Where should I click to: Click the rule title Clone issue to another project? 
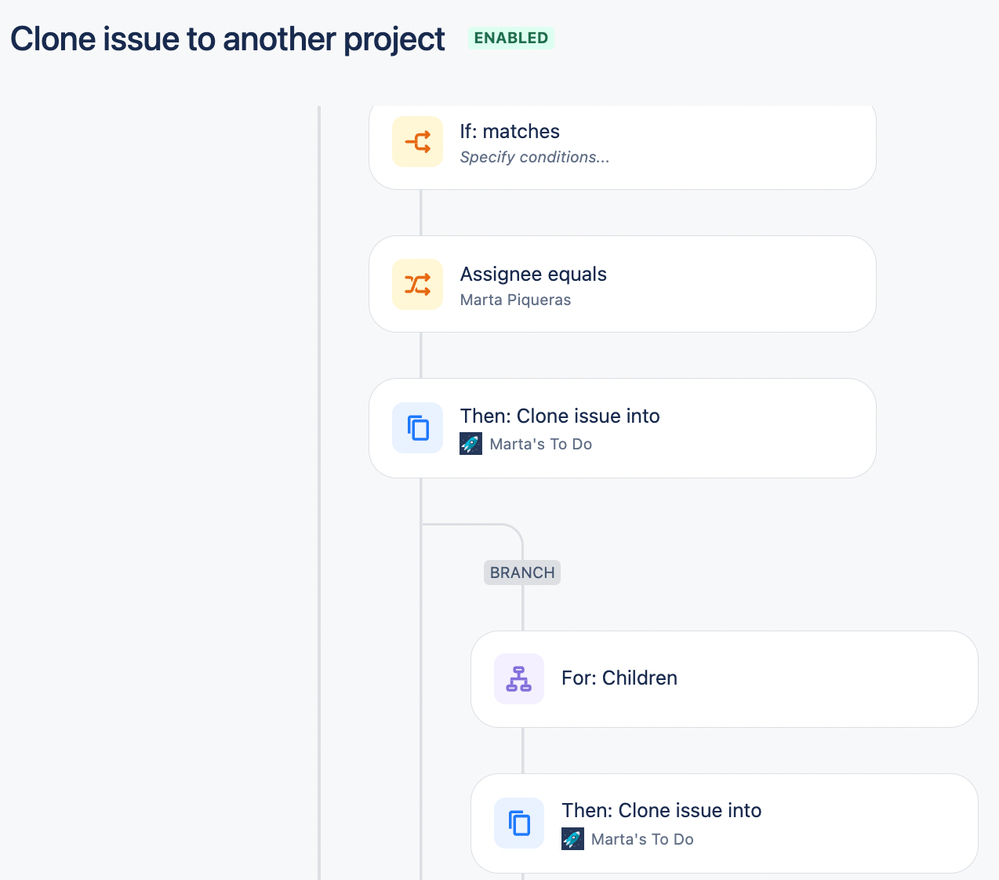(x=227, y=39)
